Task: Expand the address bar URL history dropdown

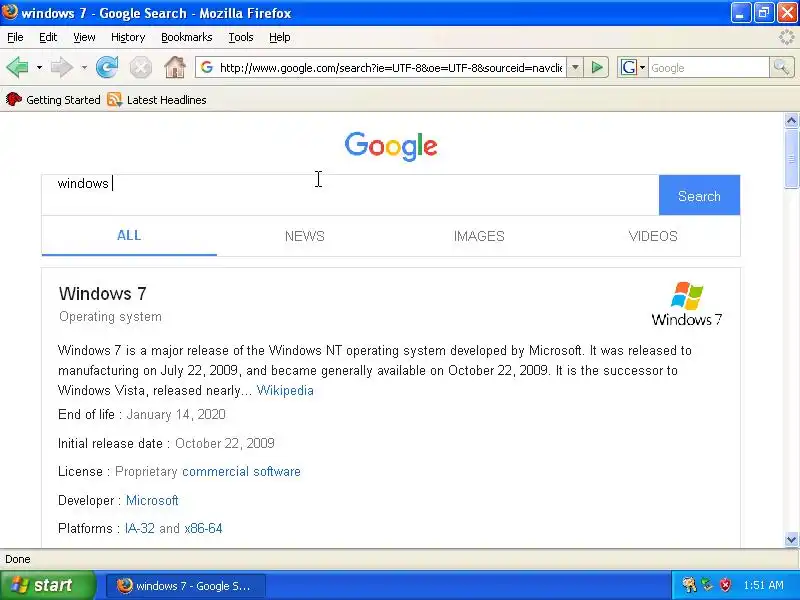Action: click(575, 67)
